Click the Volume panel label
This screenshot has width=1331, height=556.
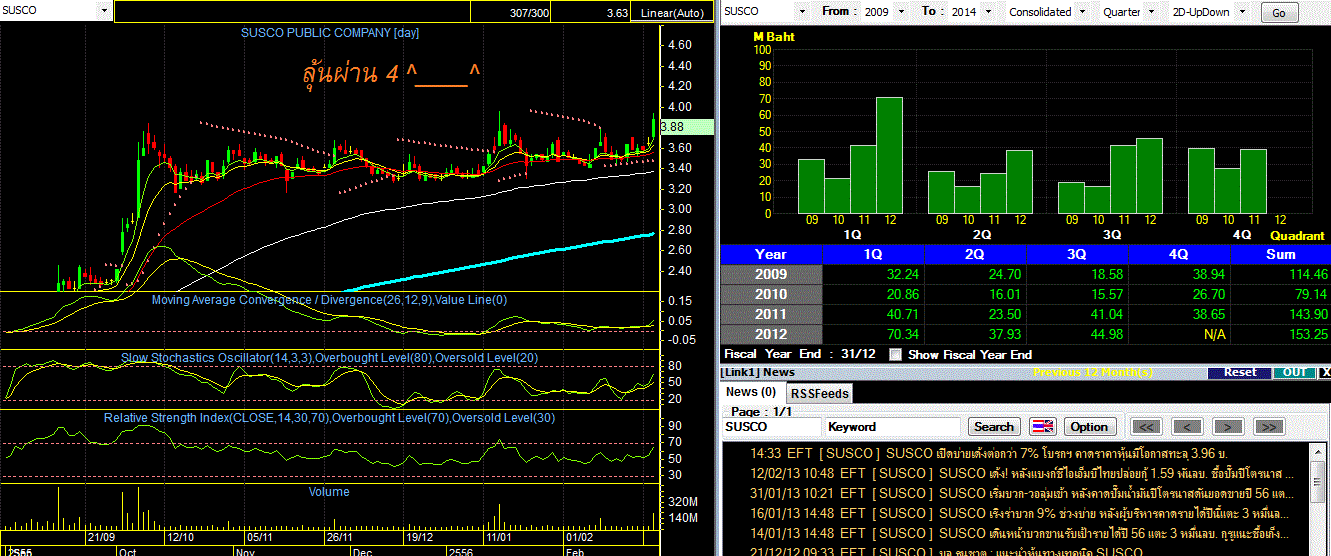329,491
